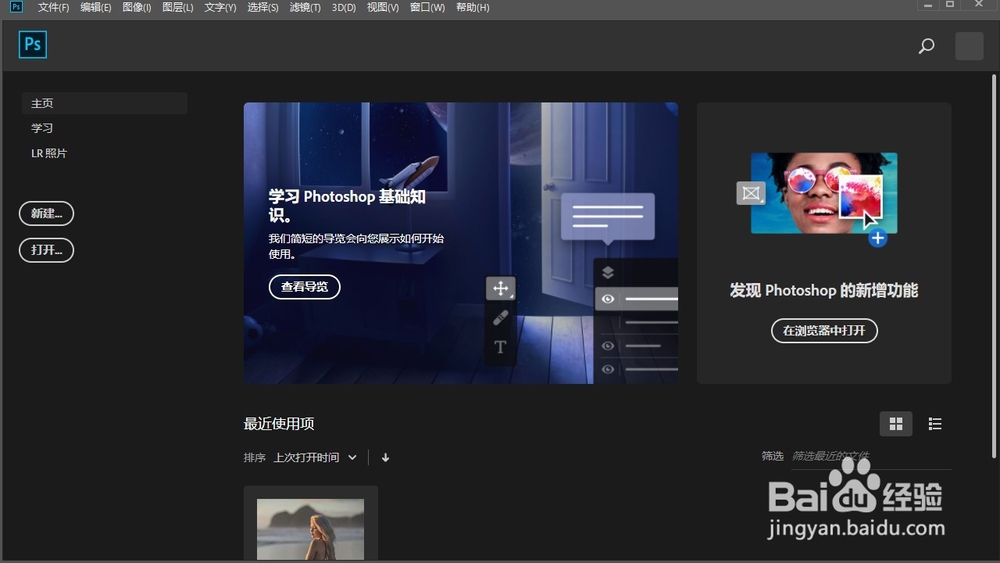
Task: Open the 滤镜(T) menu
Action: [305, 8]
